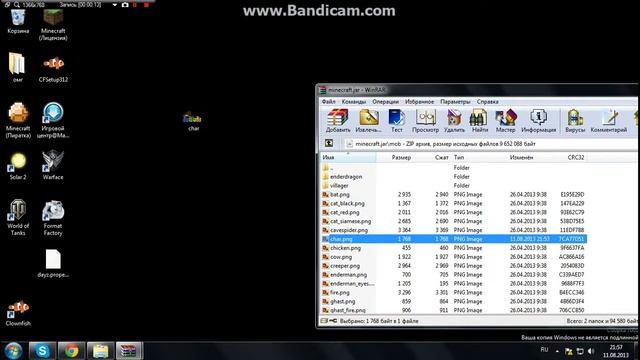Select the CFSetup312 desktop icon
This screenshot has width=640, height=360.
click(x=53, y=69)
